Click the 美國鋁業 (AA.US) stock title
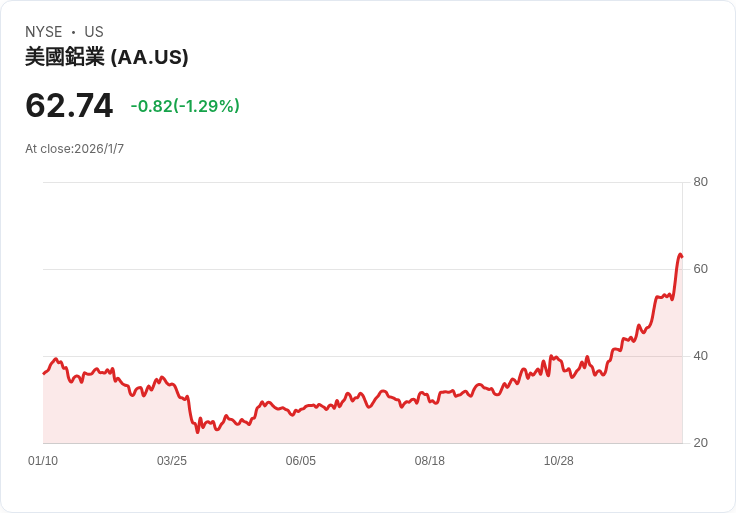This screenshot has width=736, height=513. click(x=107, y=57)
